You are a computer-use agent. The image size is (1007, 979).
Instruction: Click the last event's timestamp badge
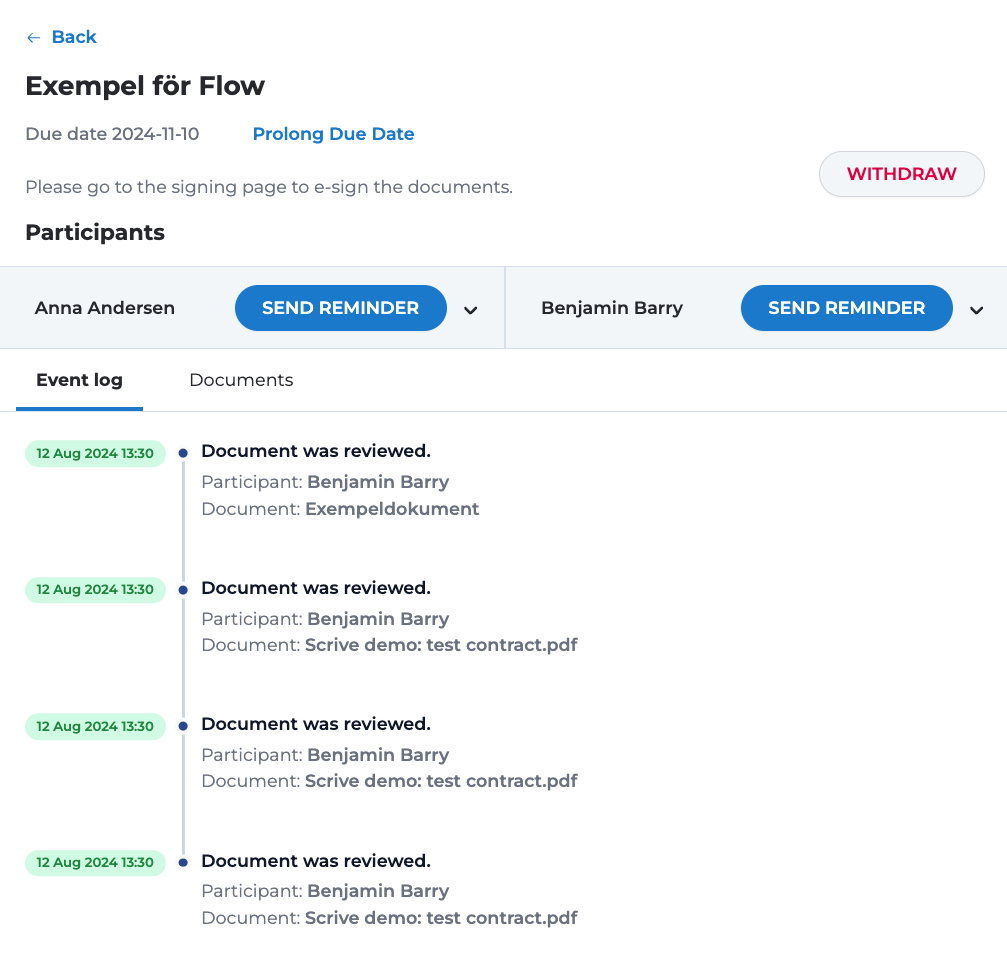95,862
